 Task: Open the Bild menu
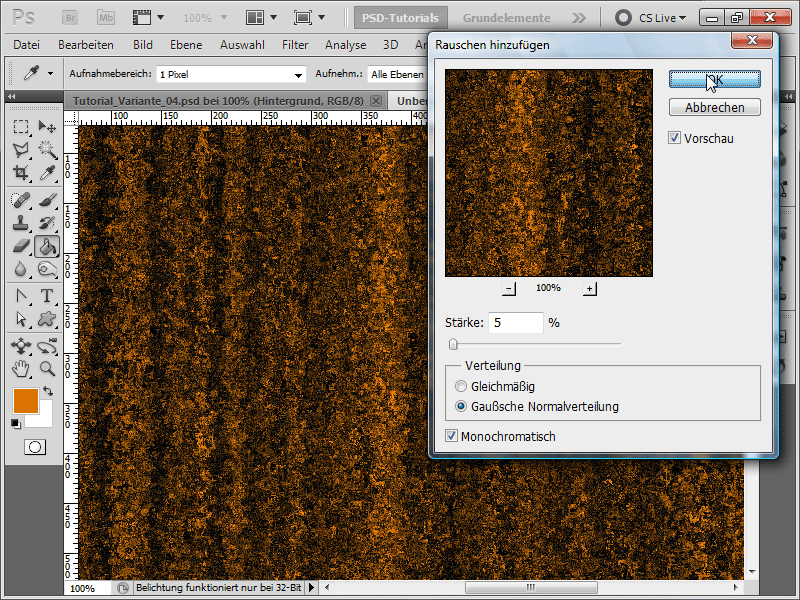143,45
